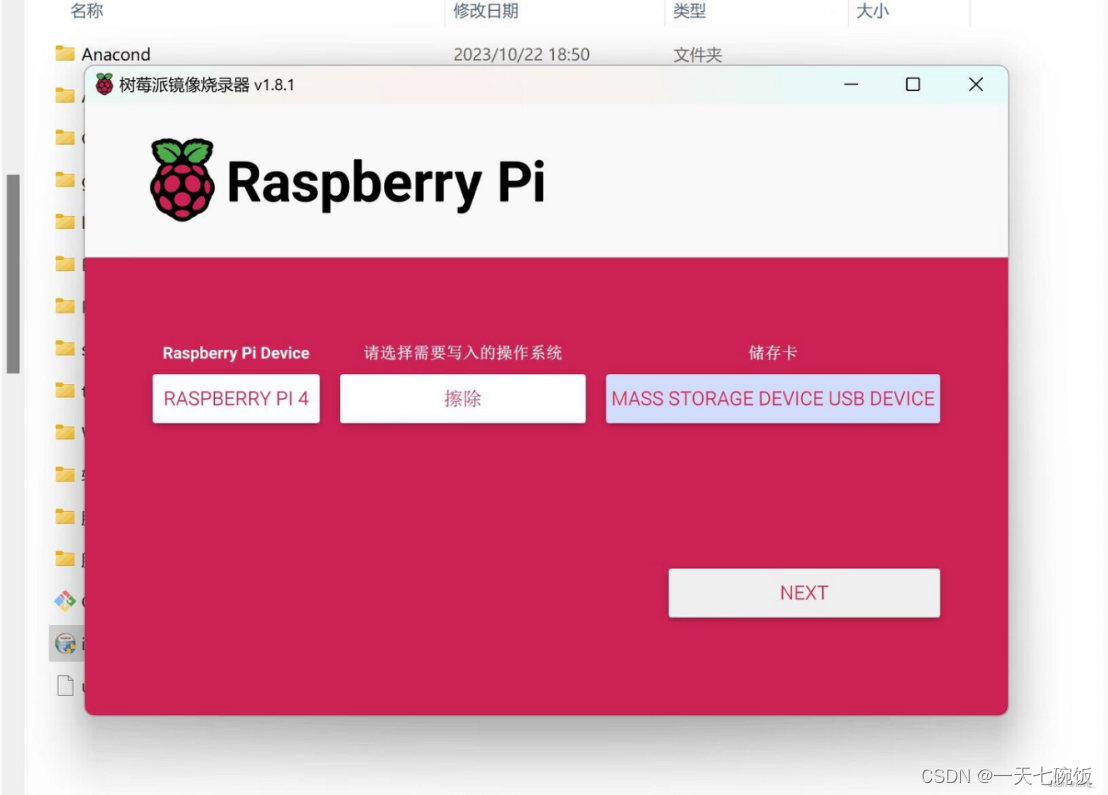Maximize the Raspberry Pi Imager window
This screenshot has width=1108, height=795.
(913, 84)
